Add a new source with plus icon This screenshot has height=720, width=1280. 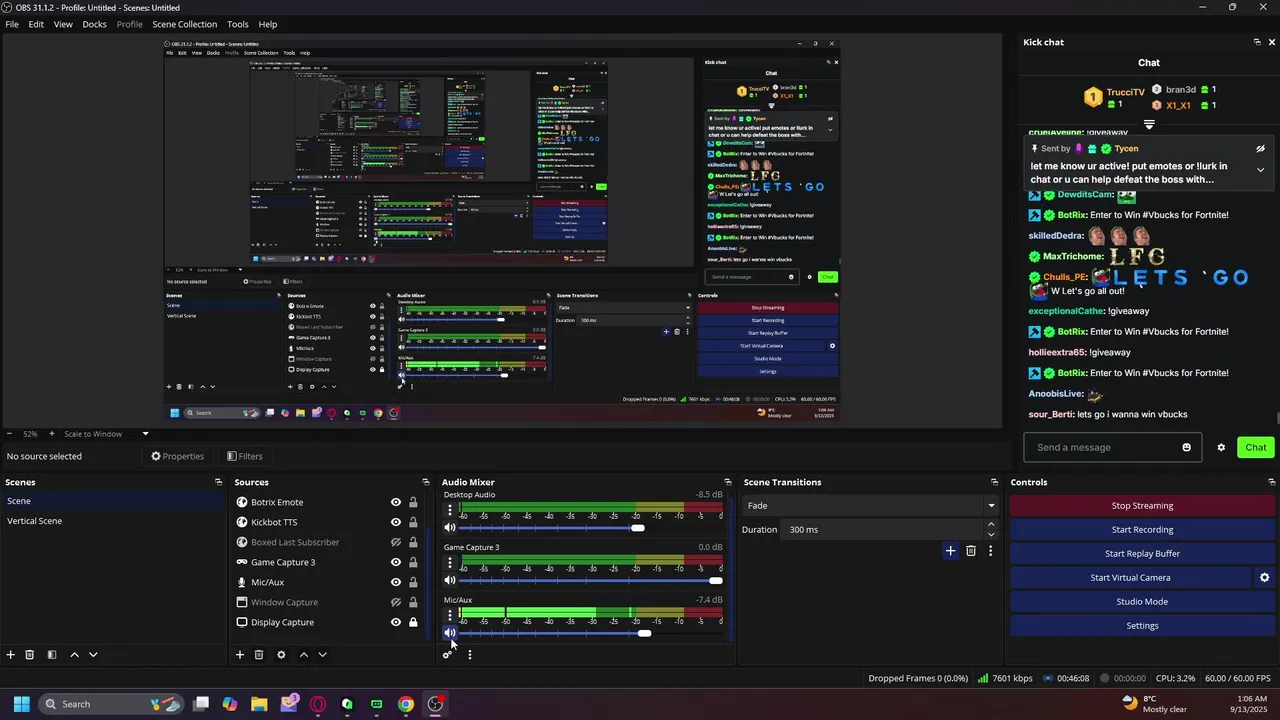click(x=240, y=655)
